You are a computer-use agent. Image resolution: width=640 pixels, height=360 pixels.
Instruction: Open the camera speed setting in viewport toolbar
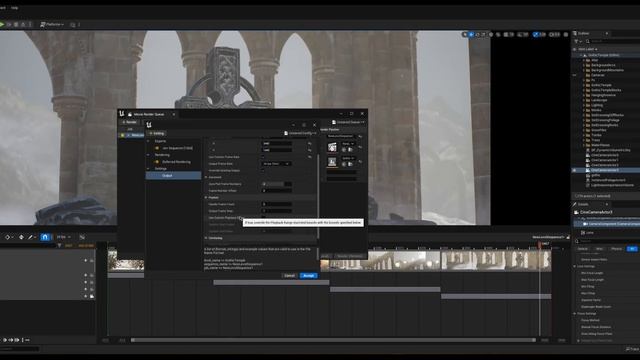(554, 35)
